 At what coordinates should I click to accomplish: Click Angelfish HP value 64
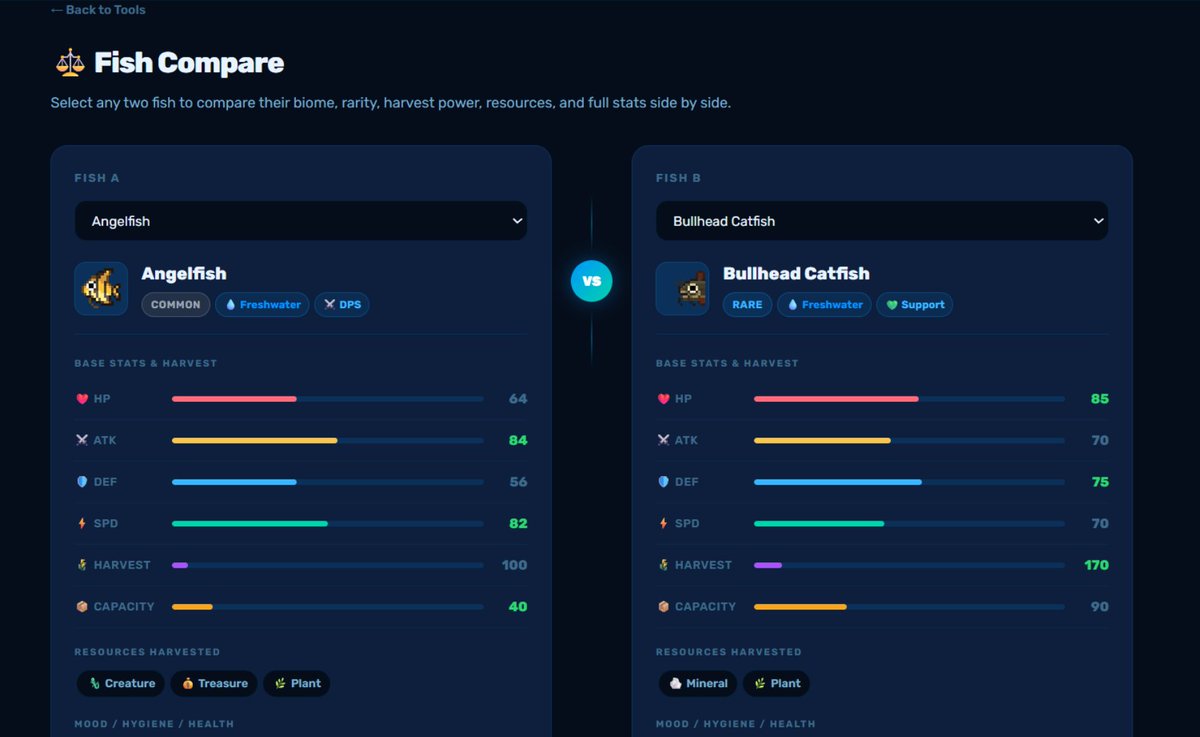coord(518,399)
